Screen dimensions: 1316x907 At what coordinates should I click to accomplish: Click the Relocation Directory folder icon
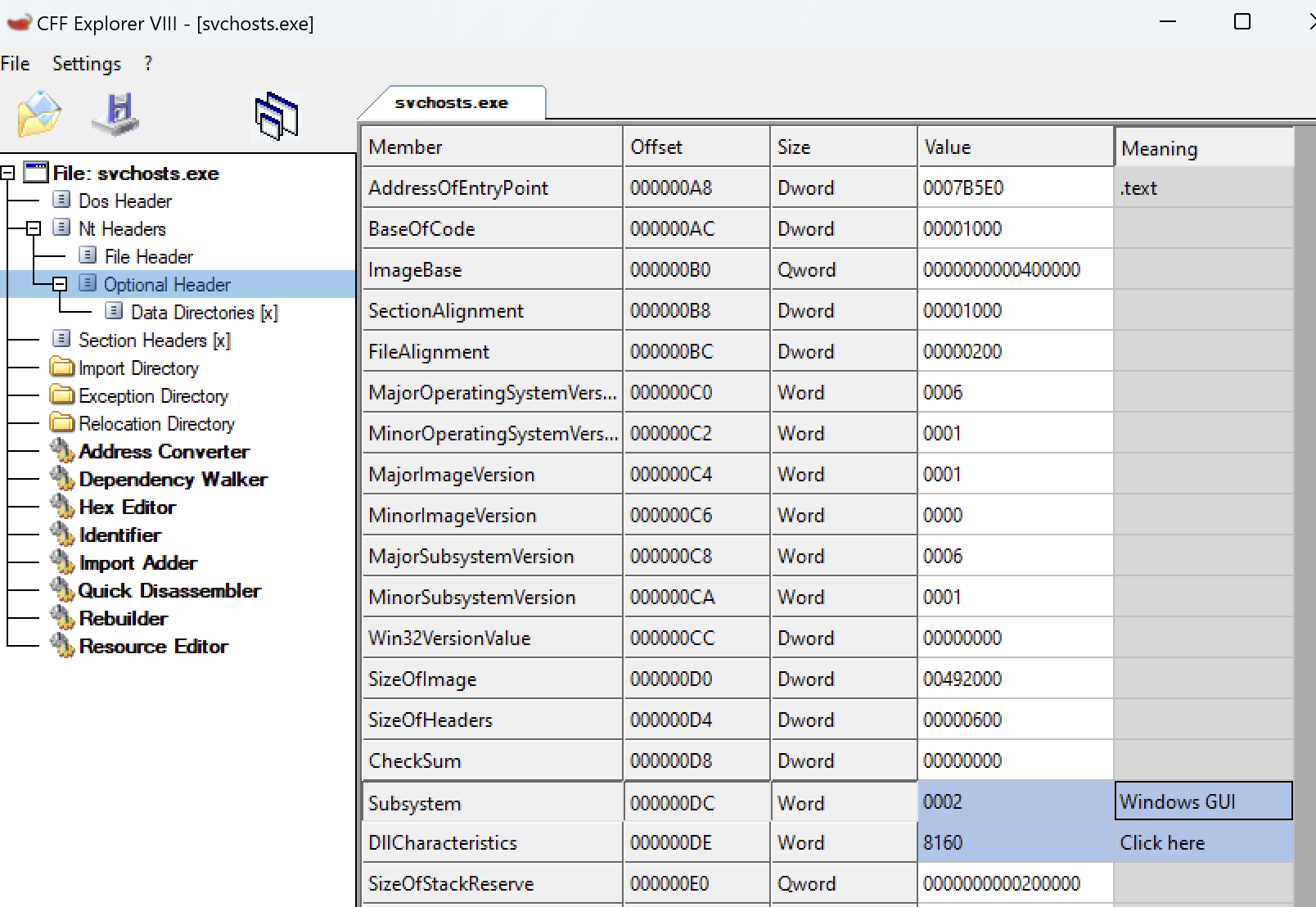click(x=61, y=422)
